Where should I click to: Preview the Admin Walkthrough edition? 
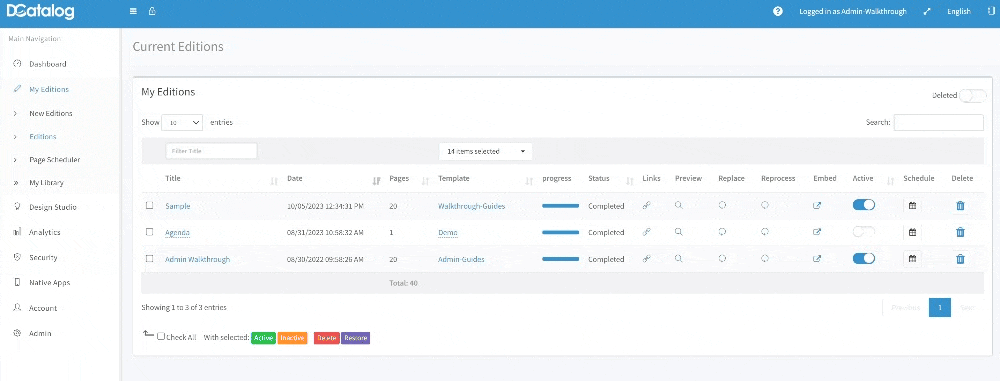tap(679, 258)
